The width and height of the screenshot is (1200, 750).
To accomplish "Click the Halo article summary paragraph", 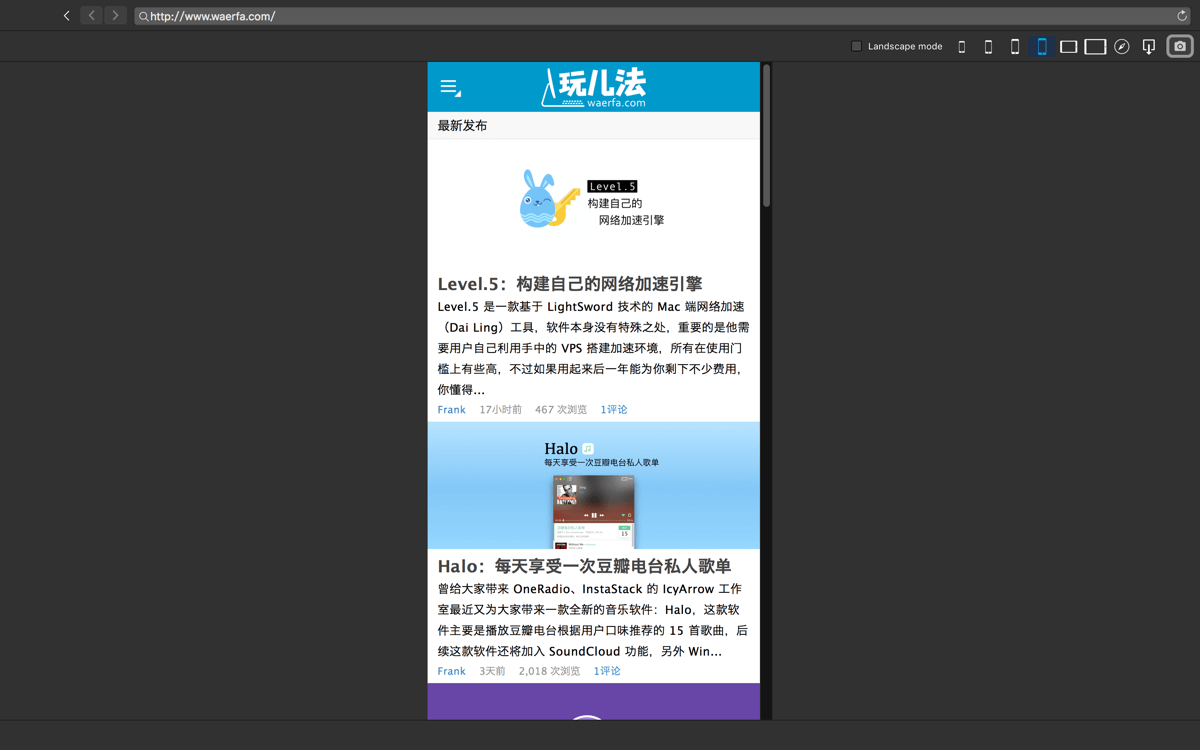I will (x=593, y=620).
